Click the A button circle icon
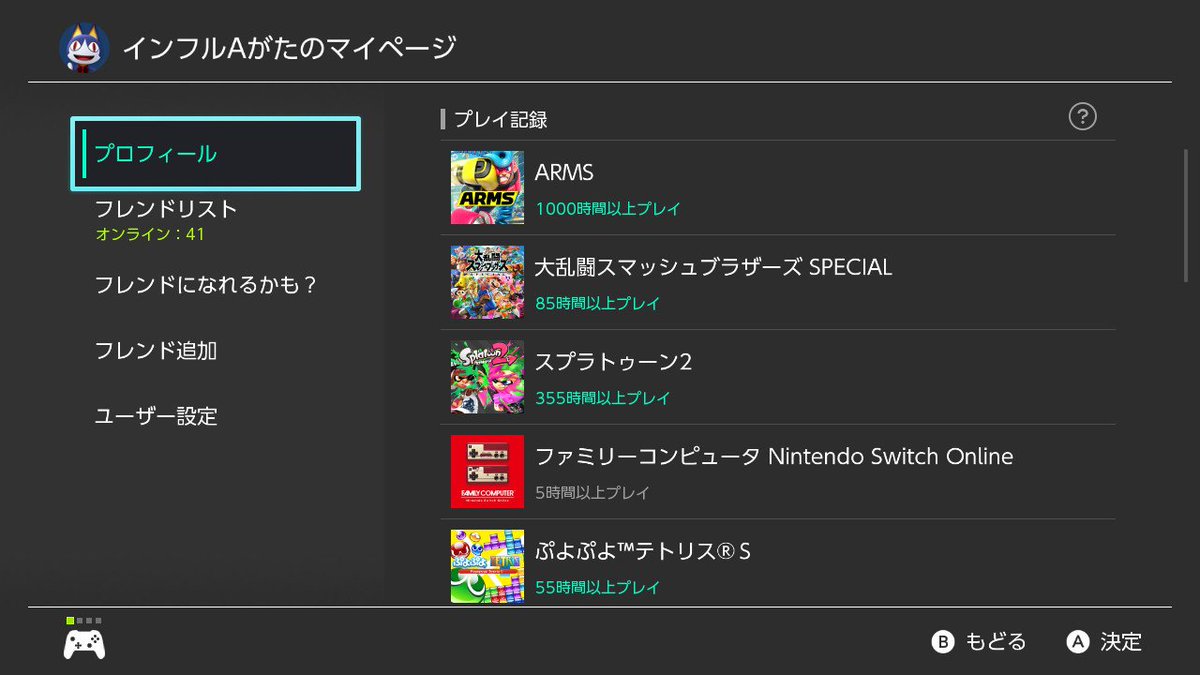1200x675 pixels. [1077, 642]
